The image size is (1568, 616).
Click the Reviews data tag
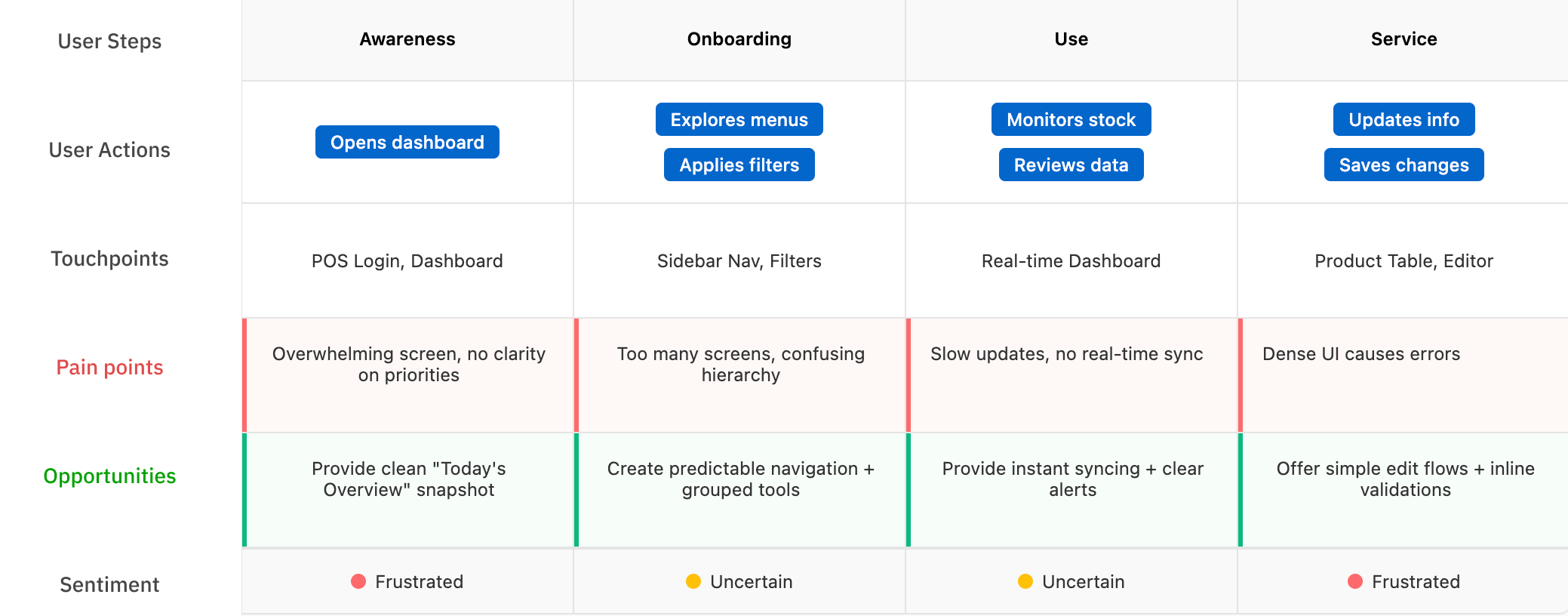1071,165
